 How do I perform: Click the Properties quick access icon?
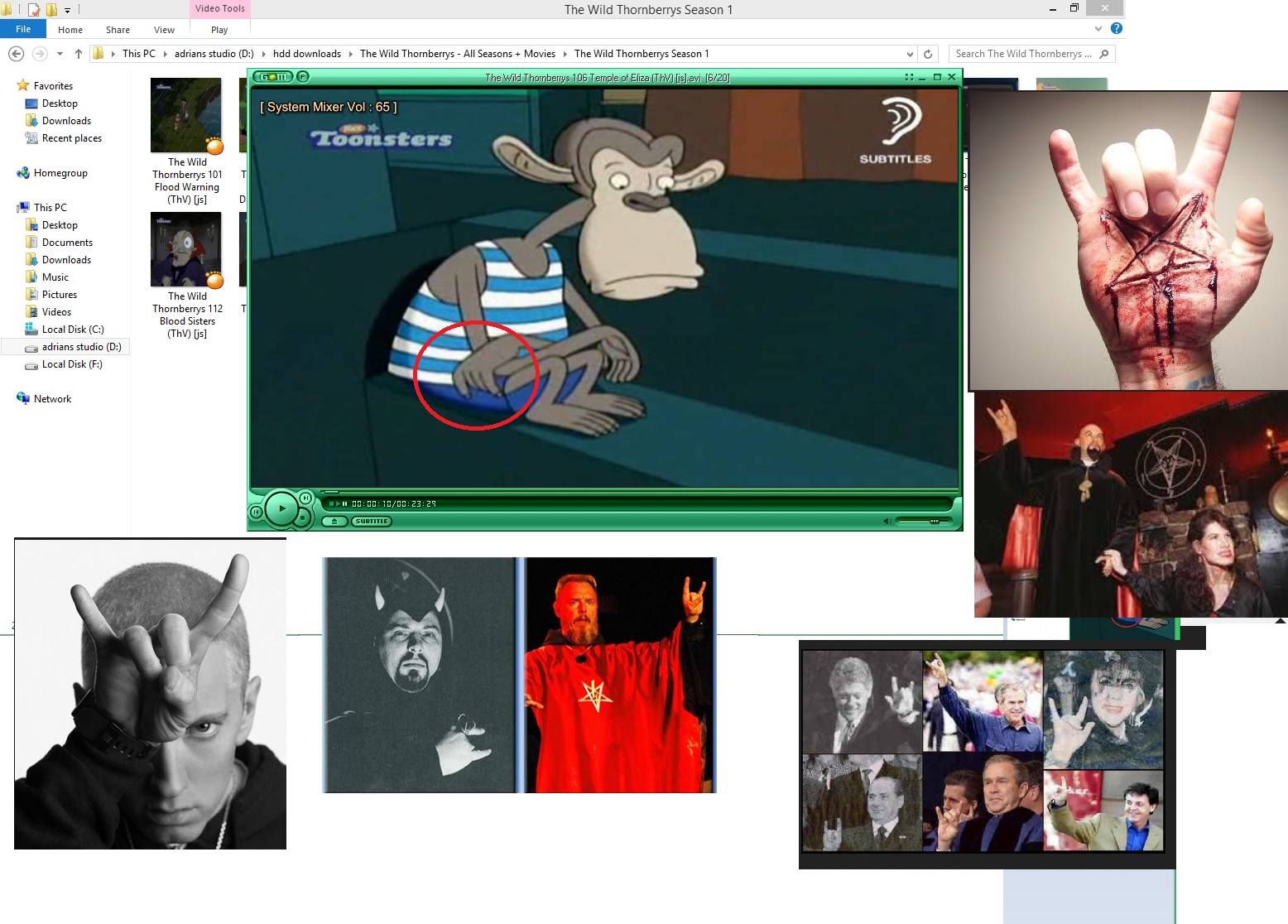(x=34, y=10)
